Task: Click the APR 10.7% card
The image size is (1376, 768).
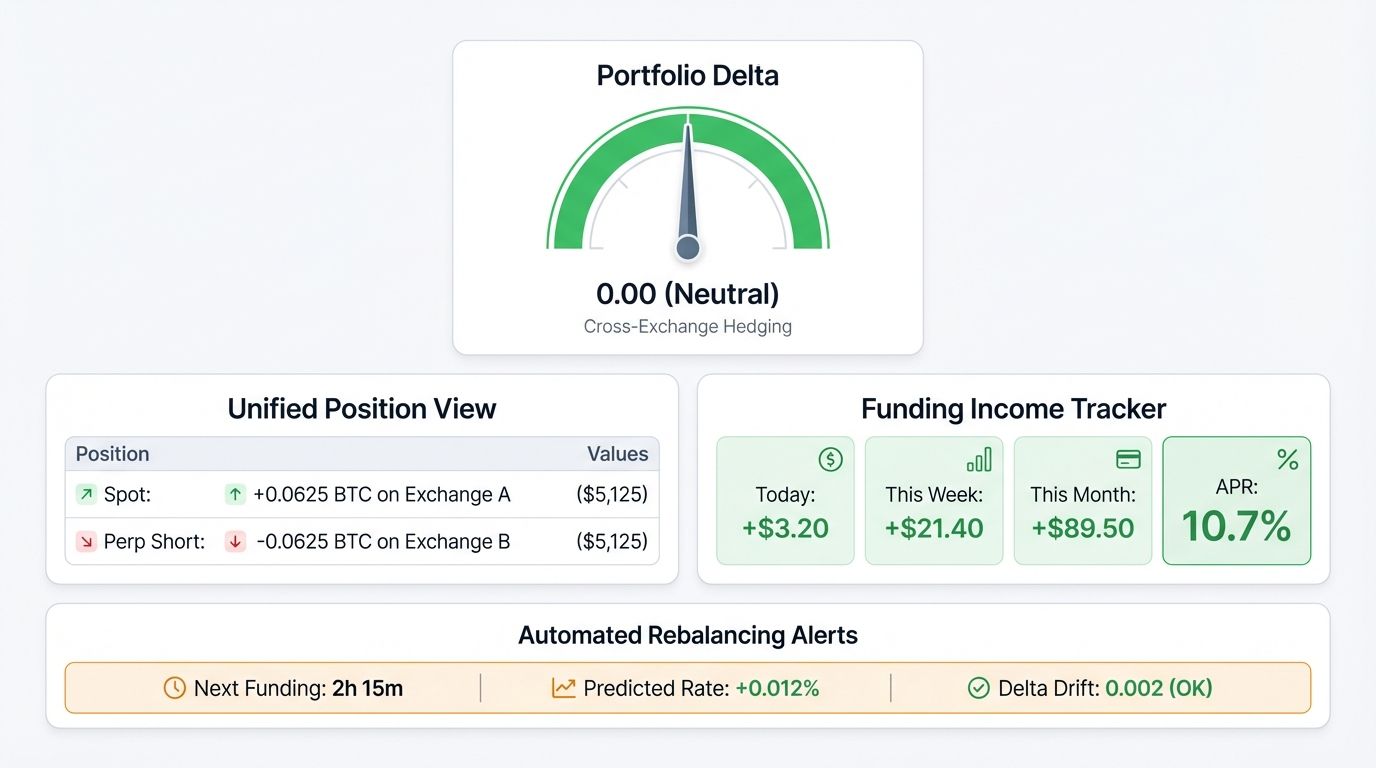Action: pos(1236,500)
